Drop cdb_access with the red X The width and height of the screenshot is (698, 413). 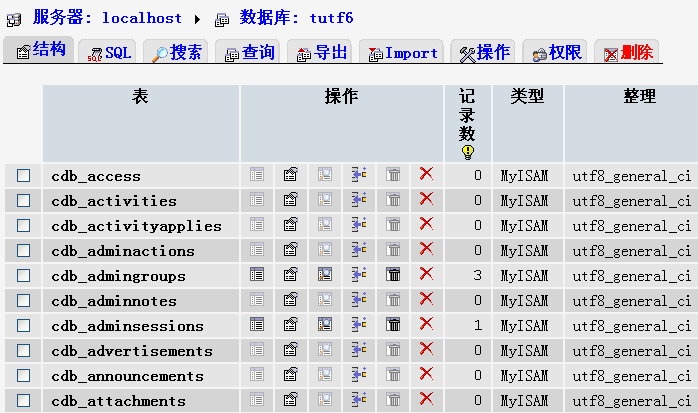[426, 174]
